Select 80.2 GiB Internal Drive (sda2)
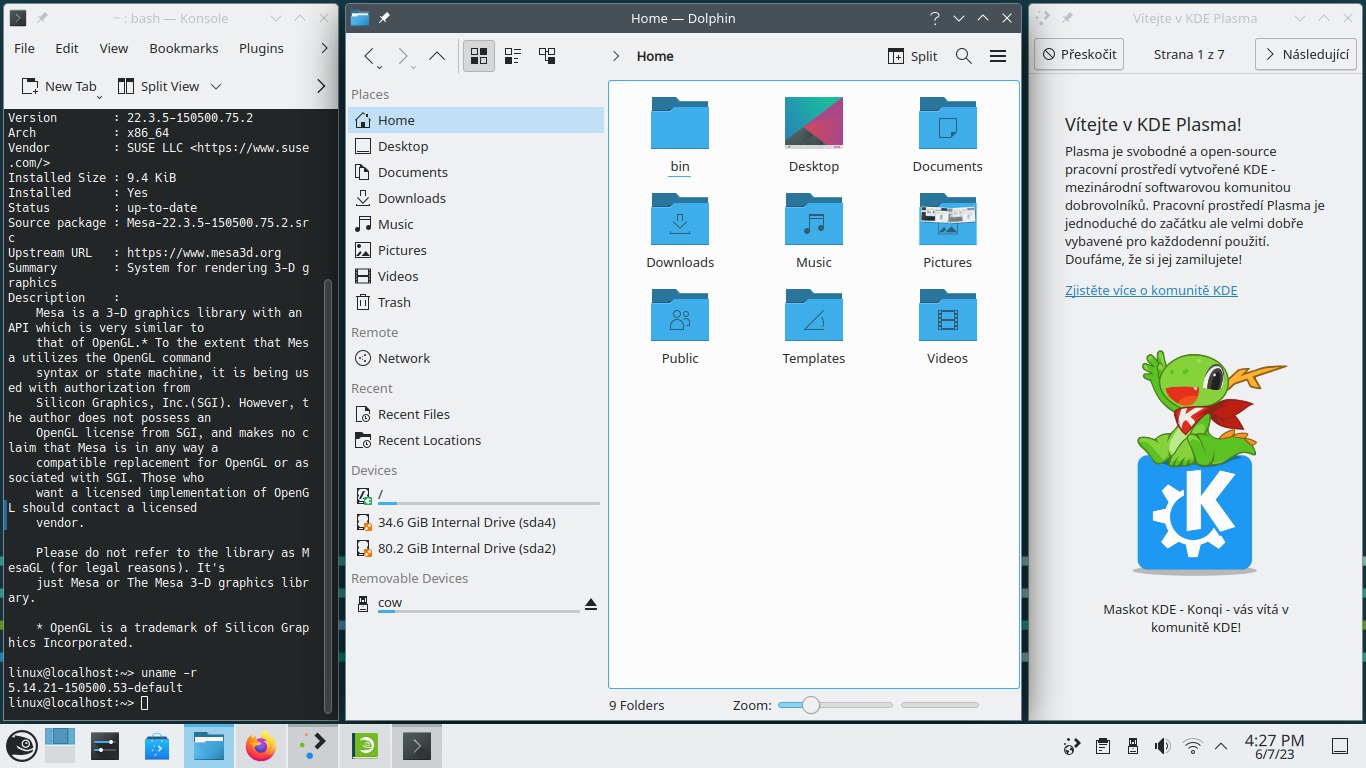1366x768 pixels. click(476, 548)
